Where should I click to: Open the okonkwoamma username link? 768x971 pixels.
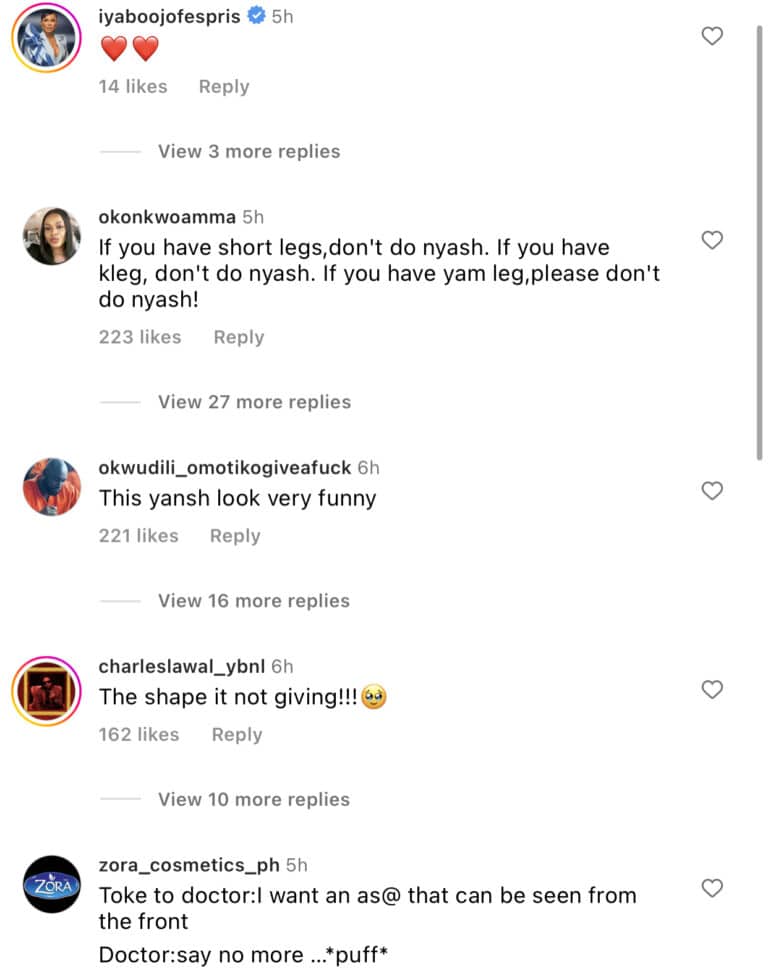[167, 217]
